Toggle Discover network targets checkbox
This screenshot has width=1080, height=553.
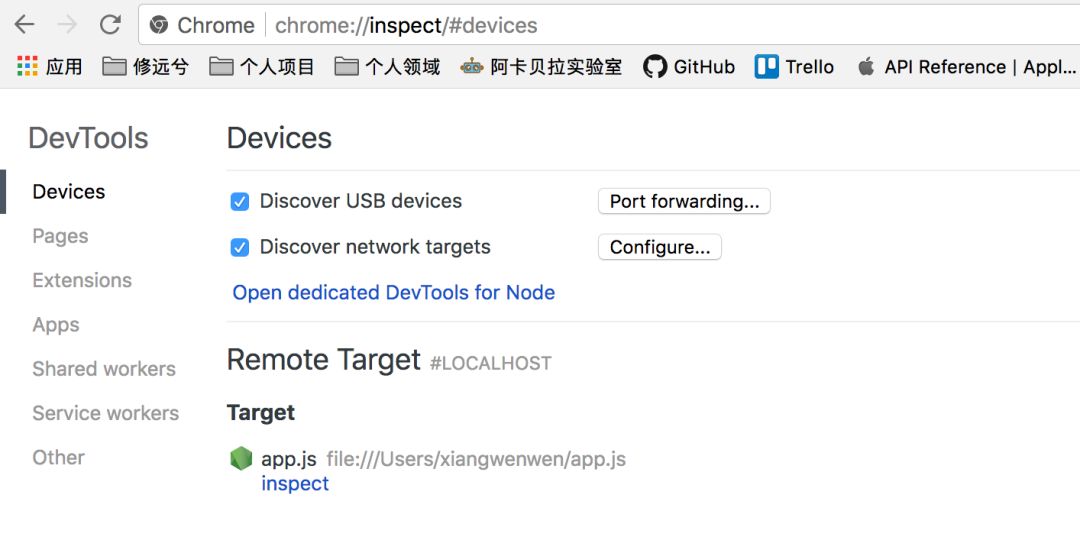coord(240,248)
